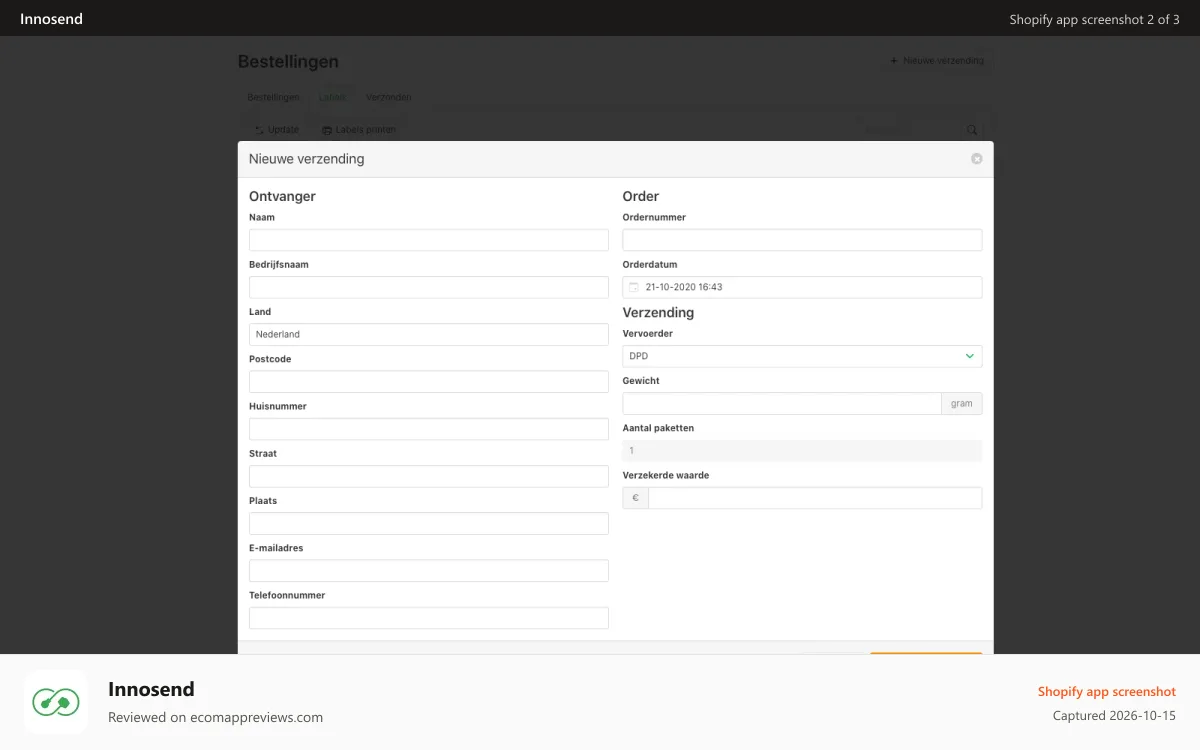This screenshot has width=1200, height=750.
Task: Switch to the dimmed Bestellingen tab
Action: click(x=273, y=97)
